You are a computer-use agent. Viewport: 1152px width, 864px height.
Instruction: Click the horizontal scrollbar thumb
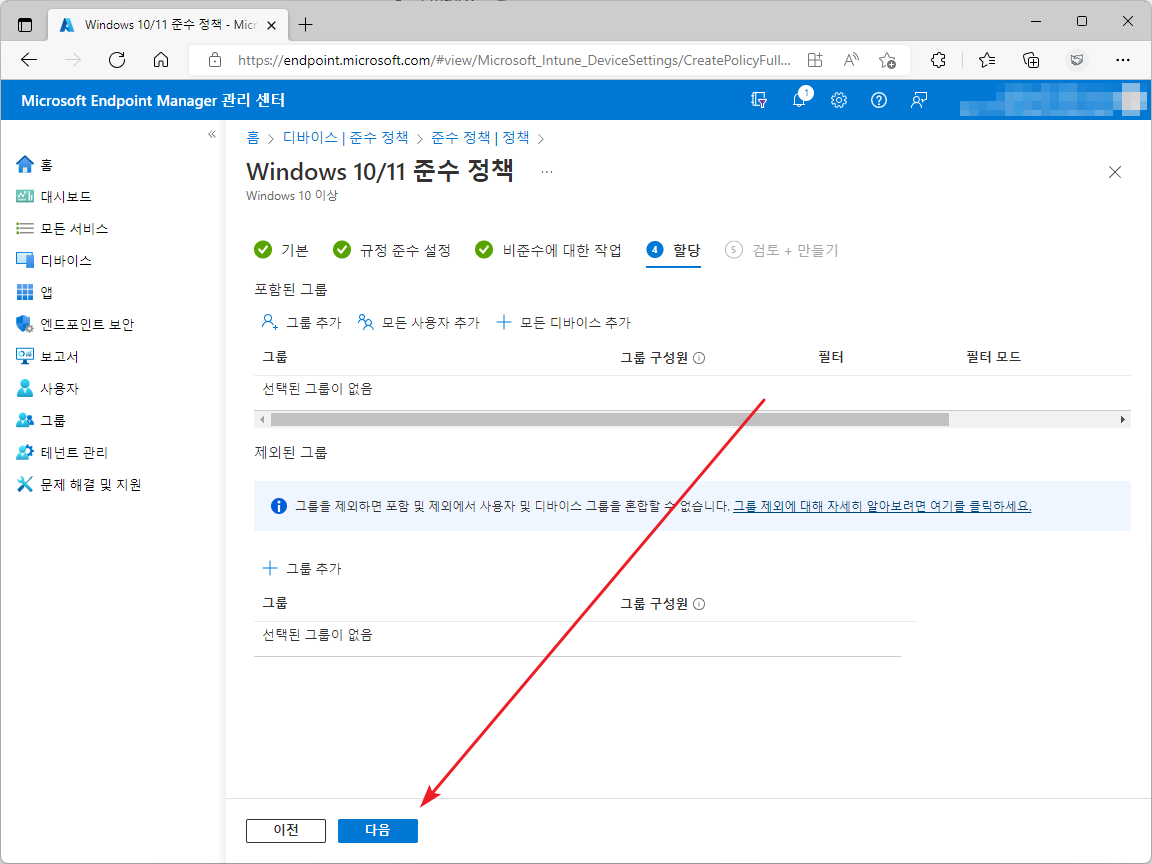(610, 420)
